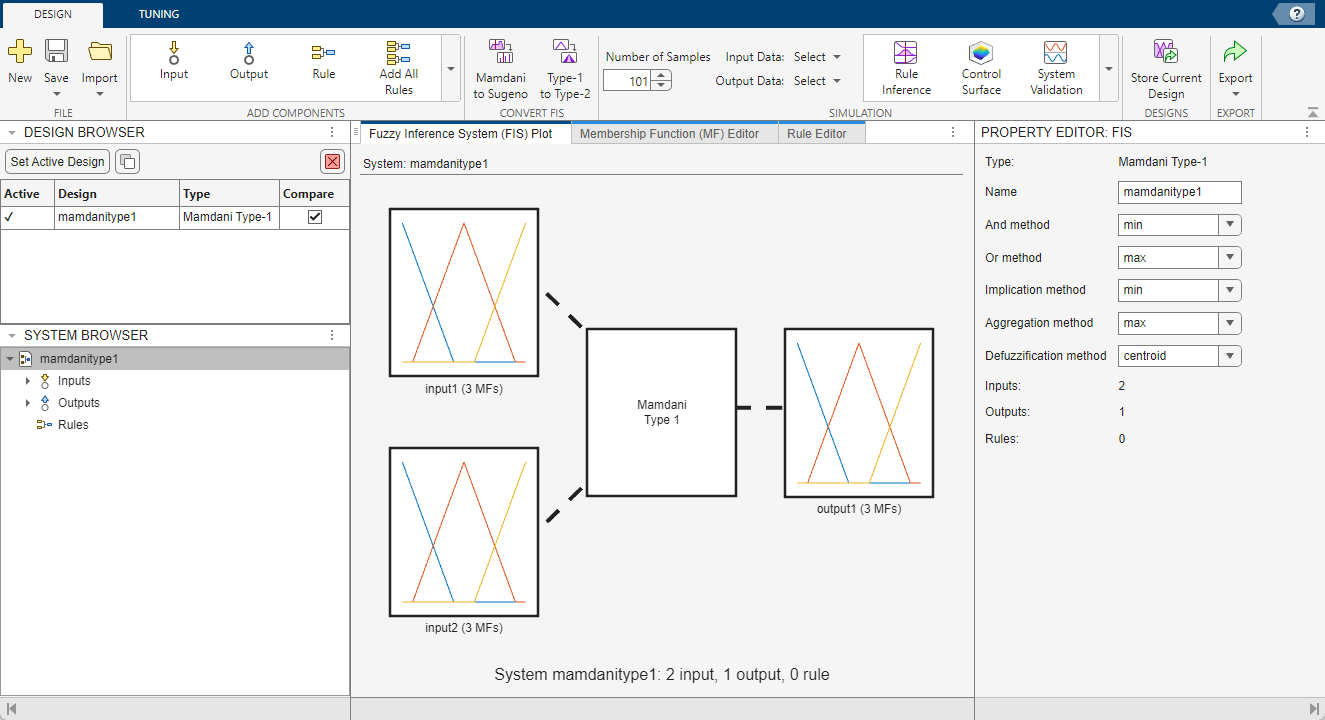Open Property Editor options menu
The height and width of the screenshot is (720, 1325).
1307,132
